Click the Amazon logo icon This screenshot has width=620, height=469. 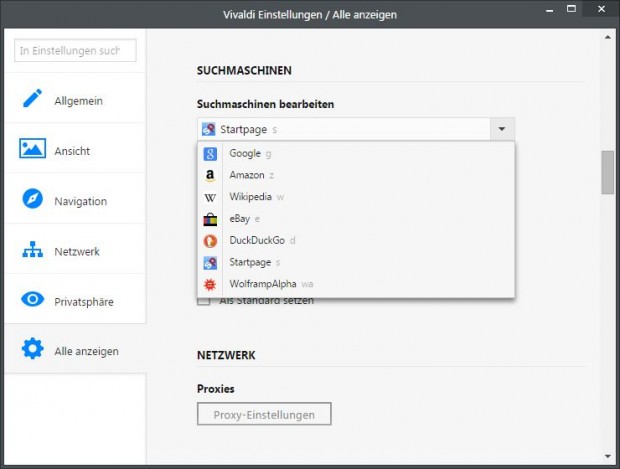(210, 175)
